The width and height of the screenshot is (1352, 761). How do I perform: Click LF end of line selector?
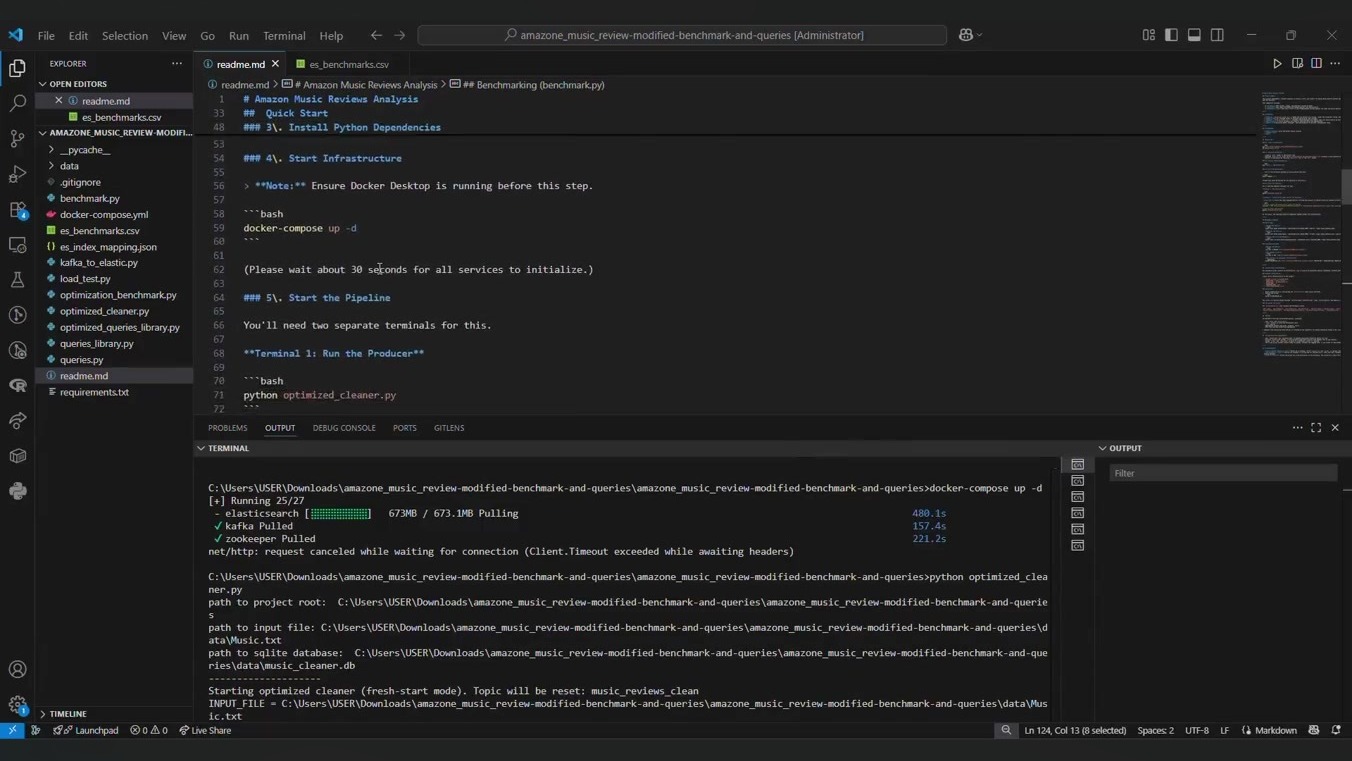(x=1224, y=731)
